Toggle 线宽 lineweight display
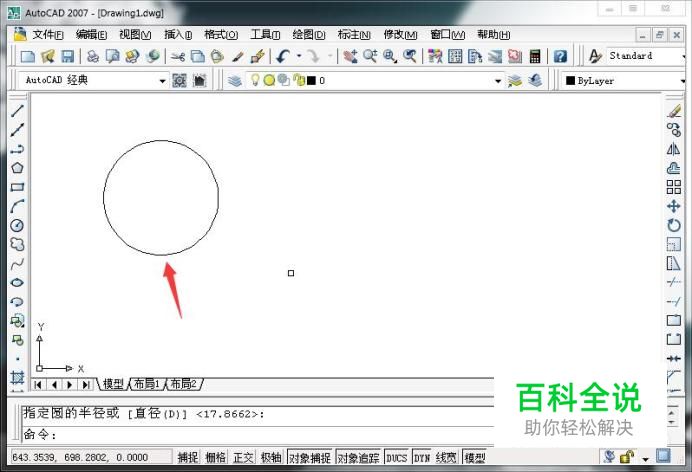692x472 pixels. point(446,457)
